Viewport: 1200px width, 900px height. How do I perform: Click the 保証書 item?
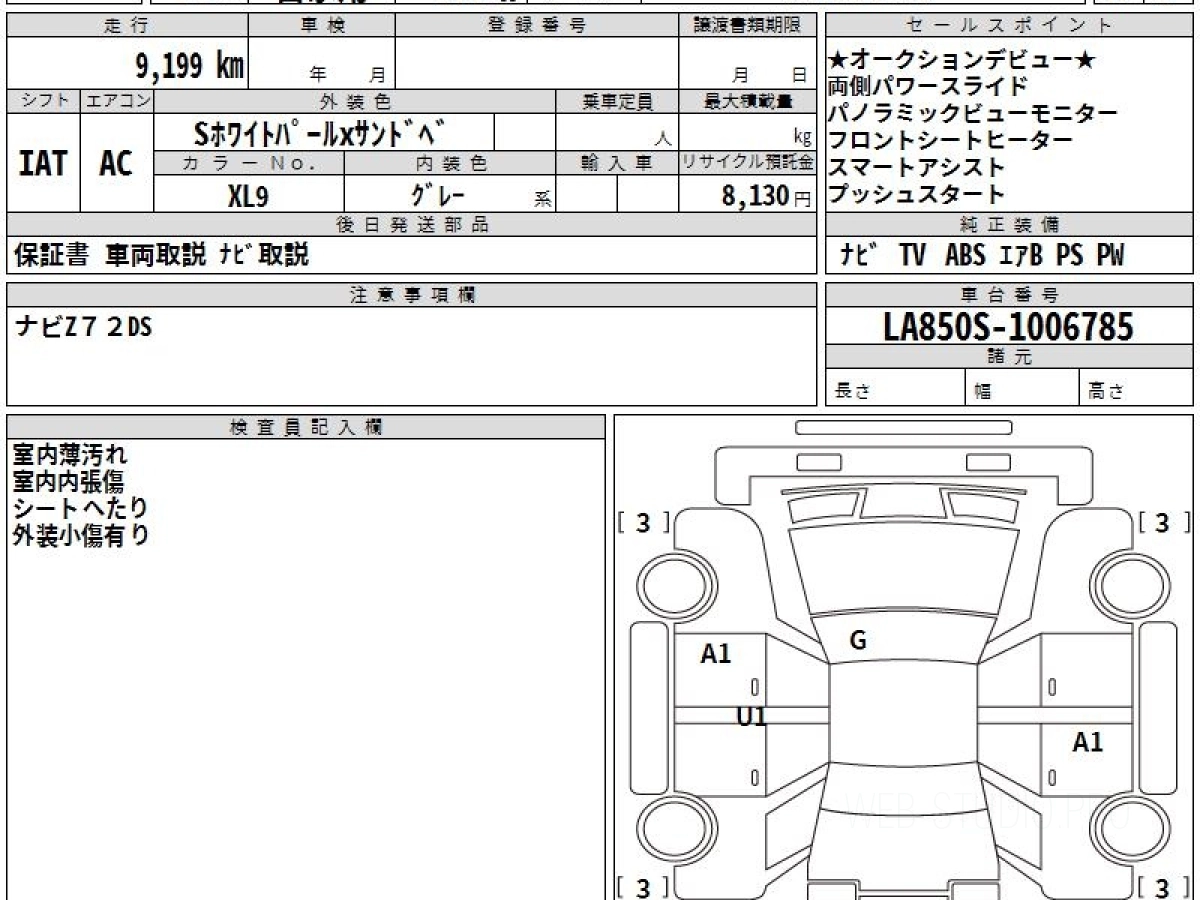51,255
